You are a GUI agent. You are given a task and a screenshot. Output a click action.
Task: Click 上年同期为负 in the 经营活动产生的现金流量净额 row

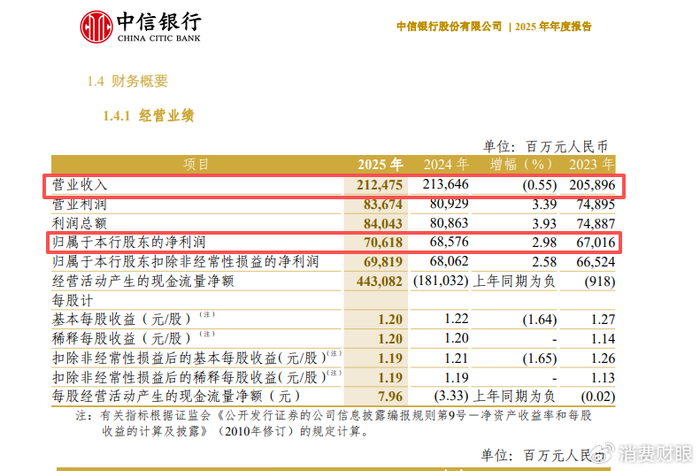[x=514, y=281]
